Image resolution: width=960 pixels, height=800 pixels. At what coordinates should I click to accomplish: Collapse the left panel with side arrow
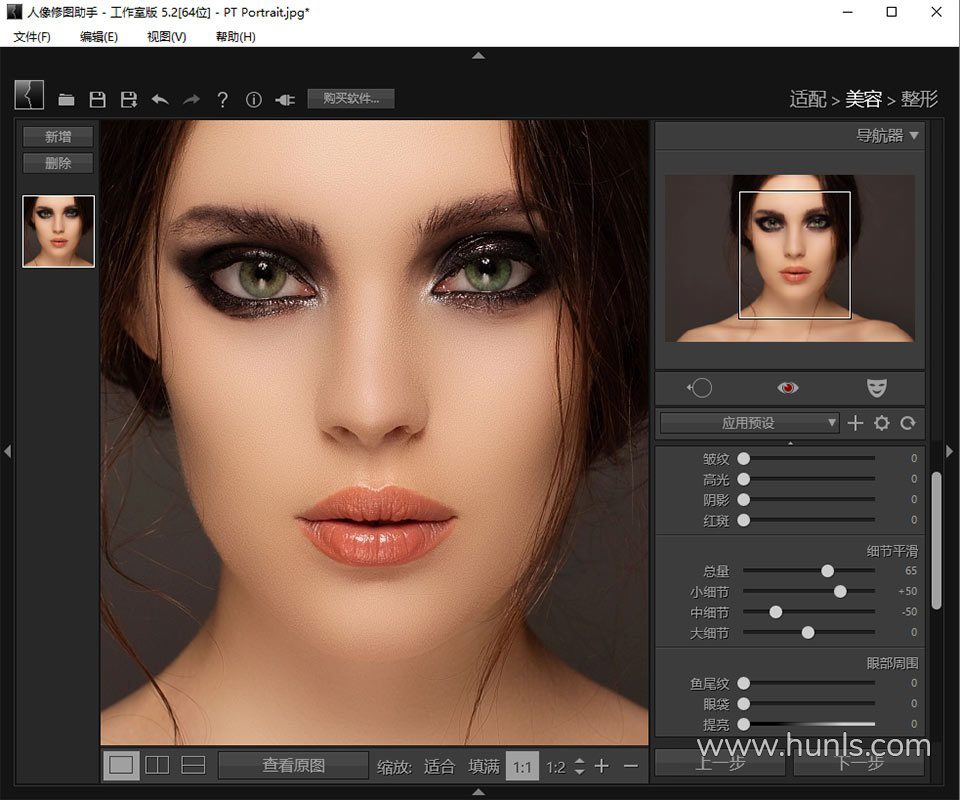[x=7, y=452]
